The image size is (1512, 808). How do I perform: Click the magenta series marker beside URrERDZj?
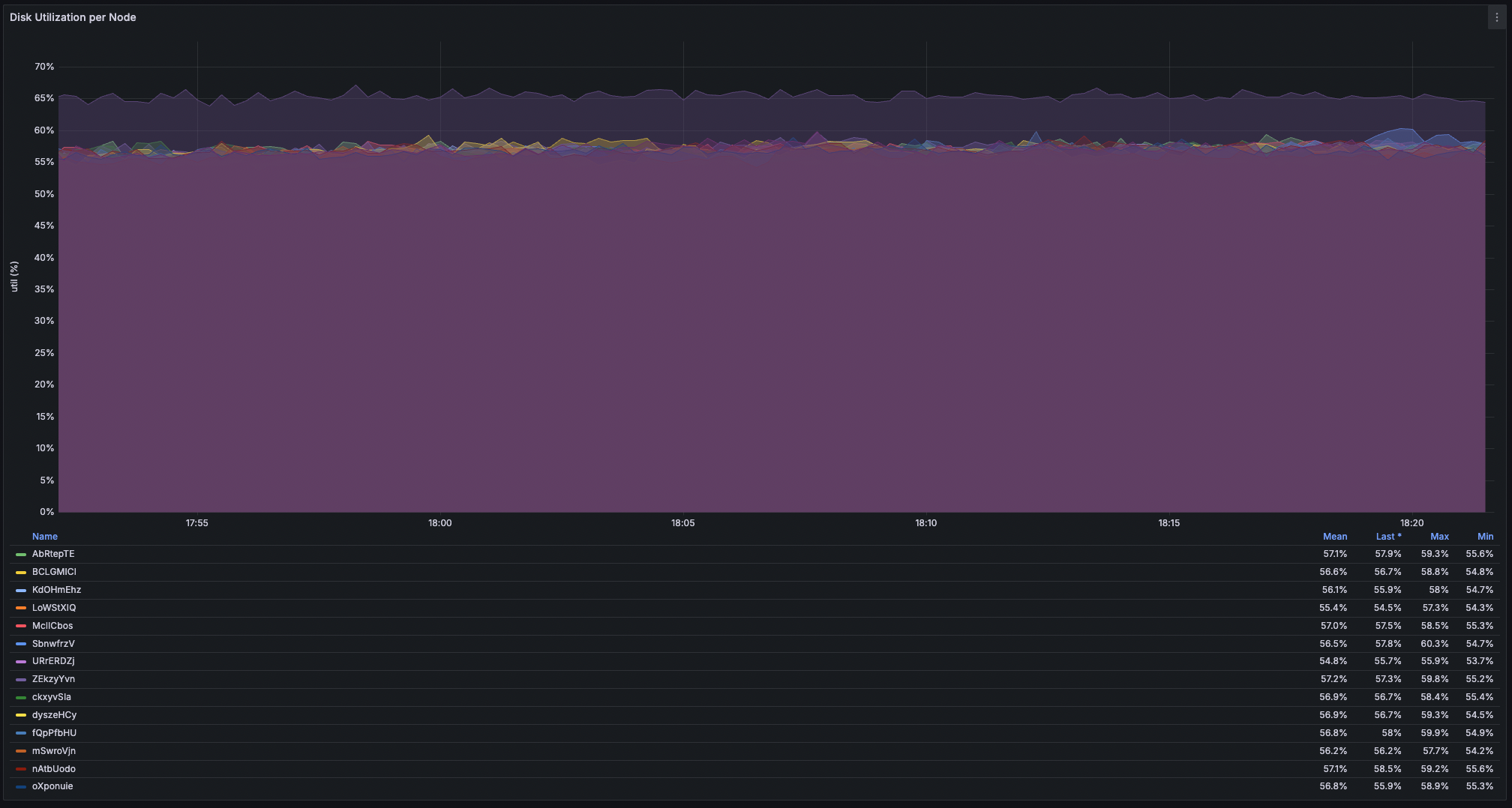point(19,661)
